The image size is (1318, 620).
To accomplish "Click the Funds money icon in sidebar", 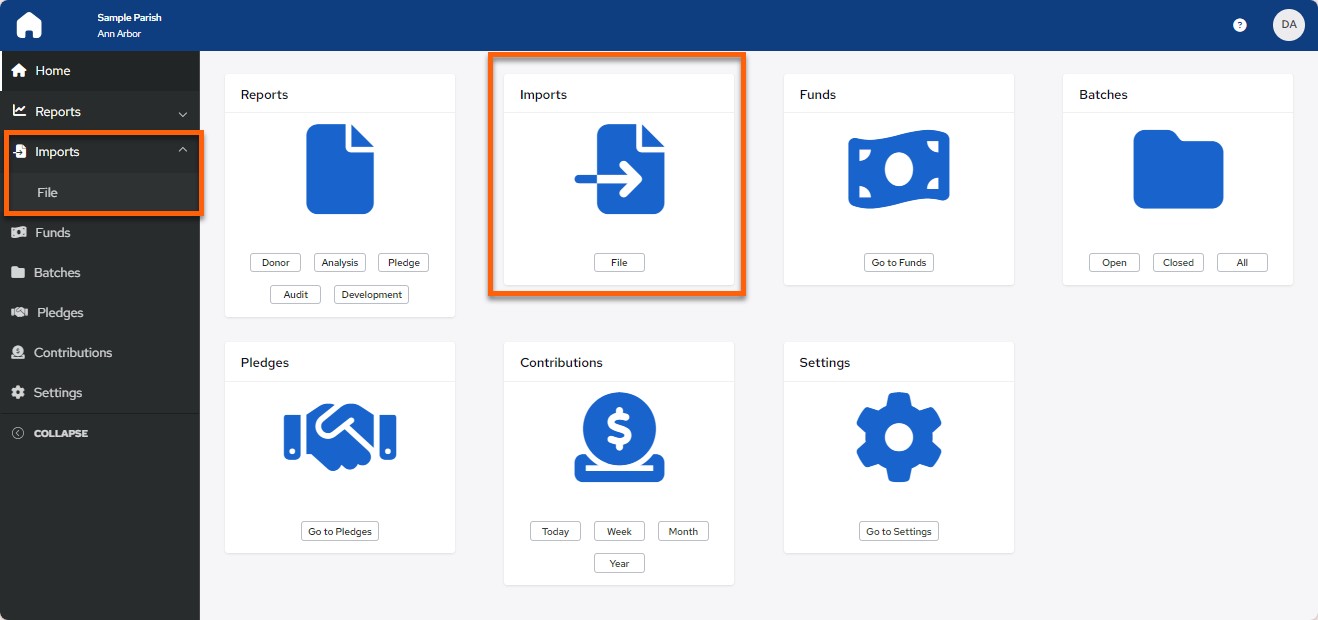I will pyautogui.click(x=18, y=232).
